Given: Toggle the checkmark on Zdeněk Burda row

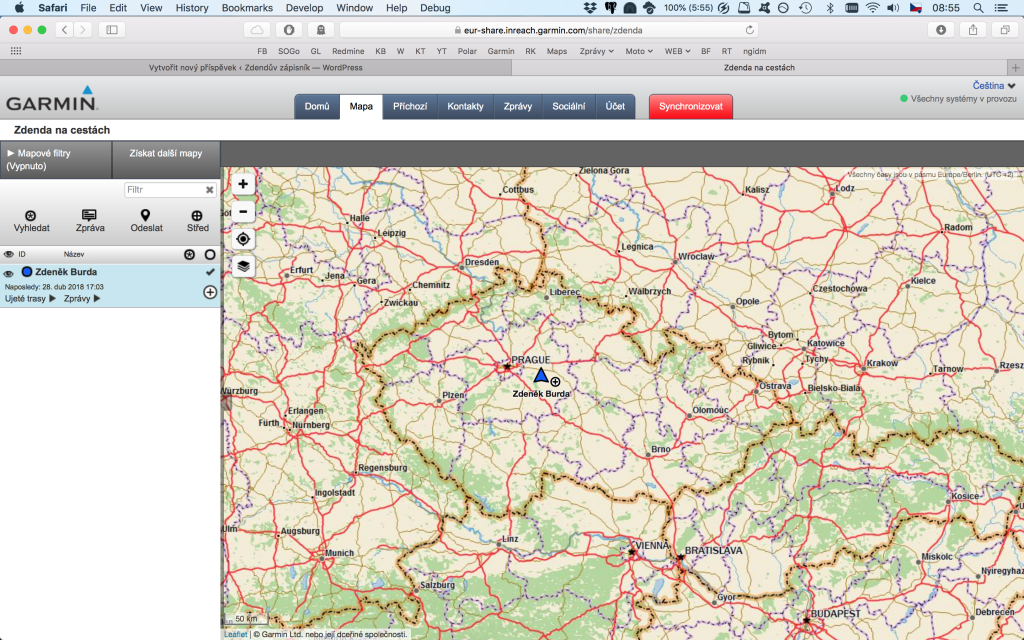Looking at the screenshot, I should pos(210,272).
